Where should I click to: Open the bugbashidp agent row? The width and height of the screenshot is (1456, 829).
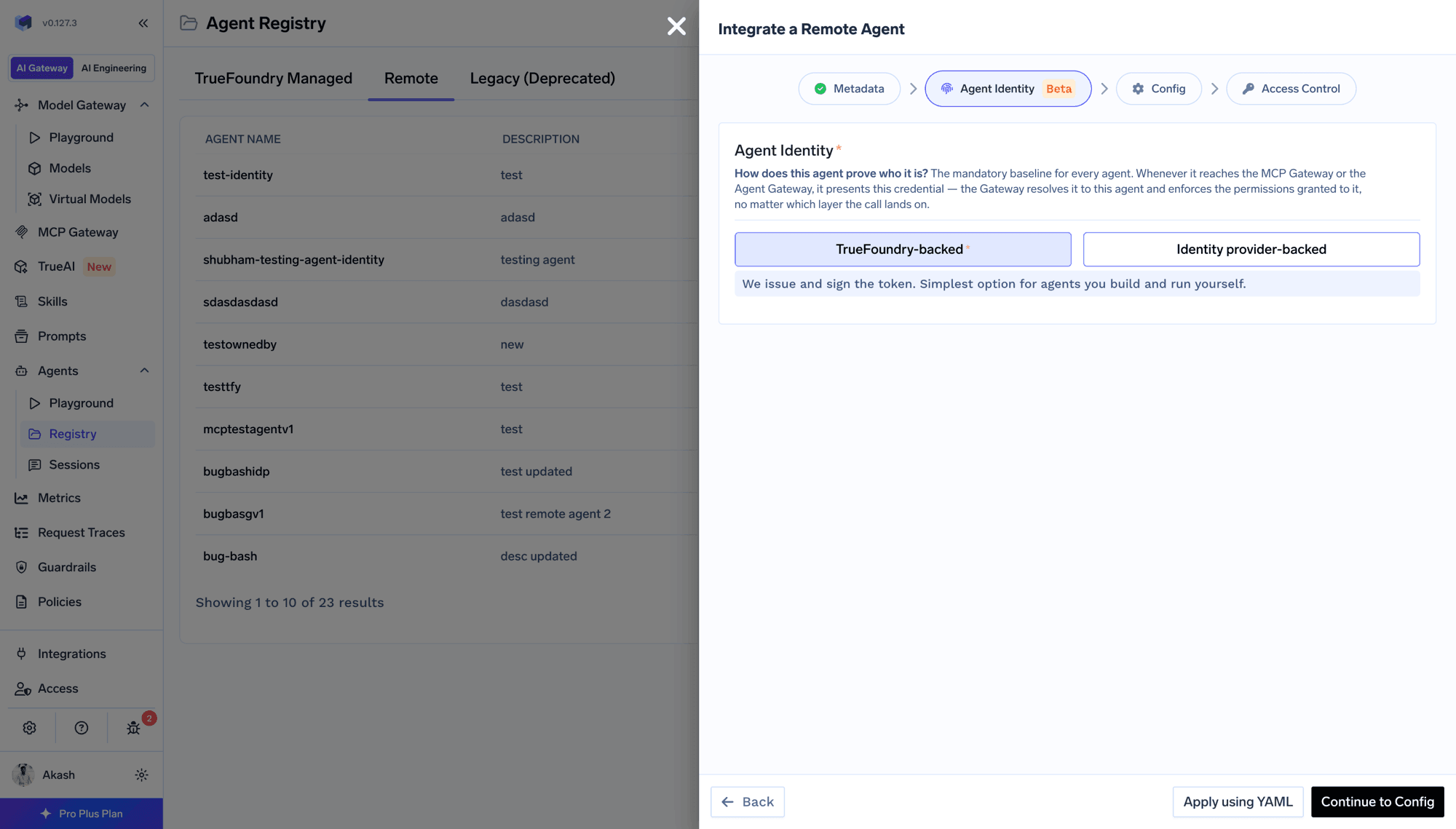tap(446, 472)
